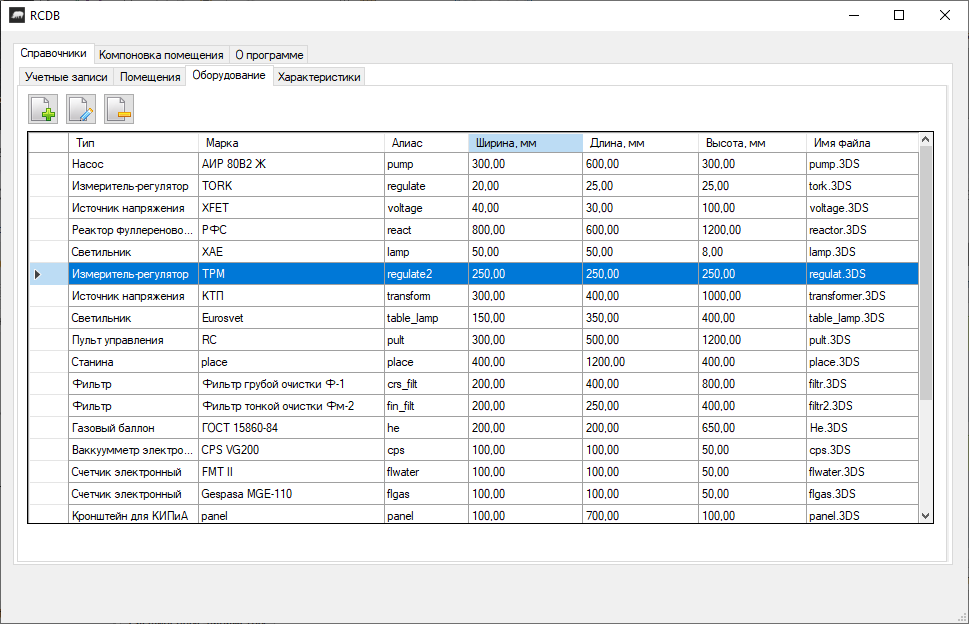Sort by the Ширина, мм column header
Screen dimensions: 969x624
pos(525,143)
